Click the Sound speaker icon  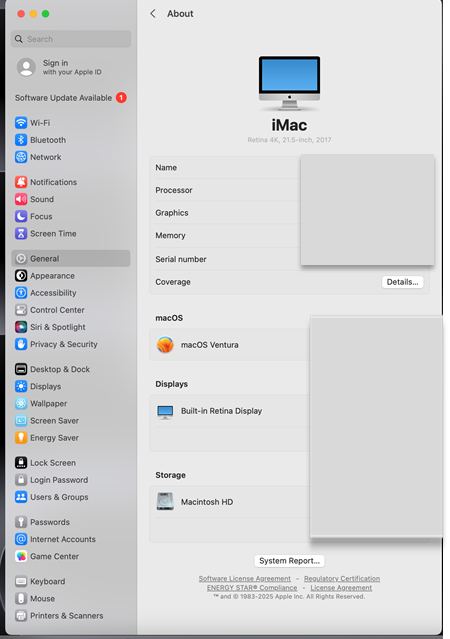pyautogui.click(x=21, y=199)
